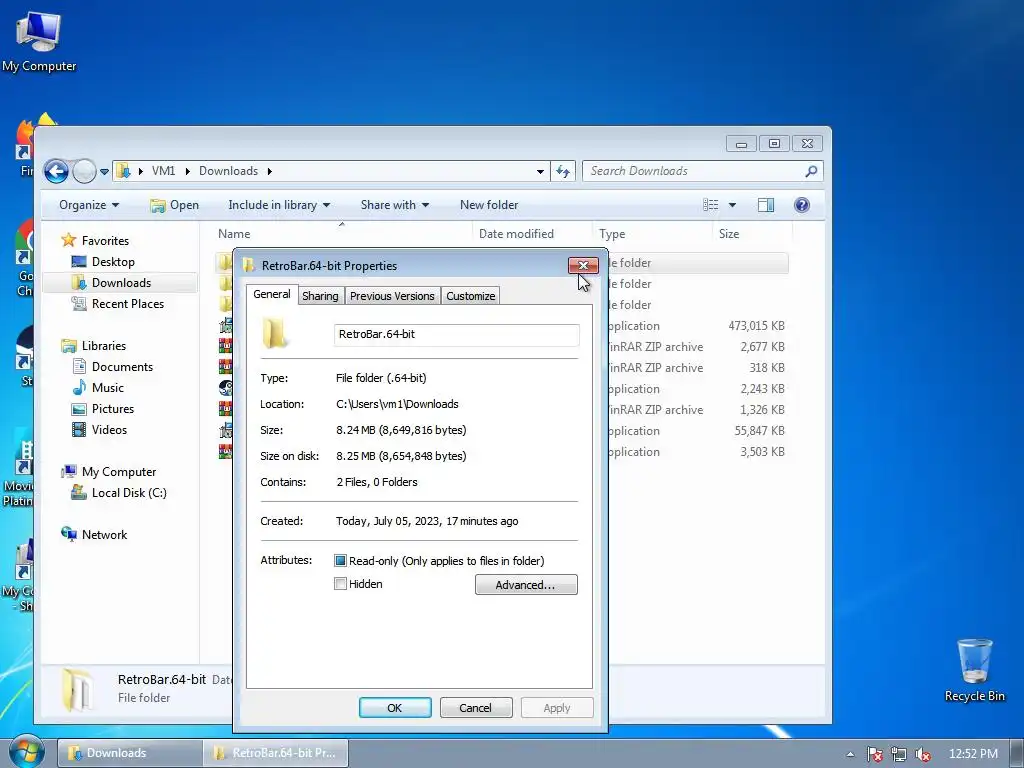Sort by the Date modified column header
Viewport: 1024px width, 768px height.
(532, 234)
